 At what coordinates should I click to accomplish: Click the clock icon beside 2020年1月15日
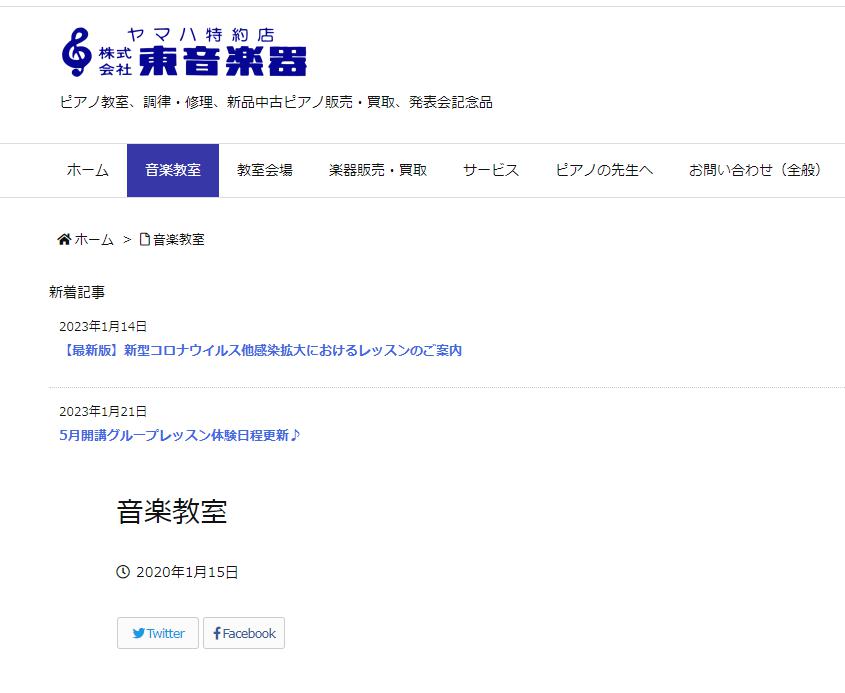[123, 572]
